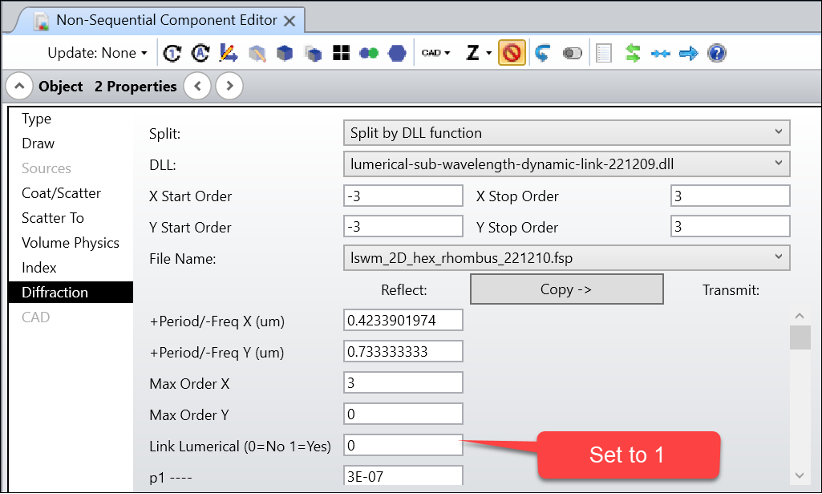822x494 pixels.
Task: Toggle the gray switch icon in toolbar
Action: point(572,53)
